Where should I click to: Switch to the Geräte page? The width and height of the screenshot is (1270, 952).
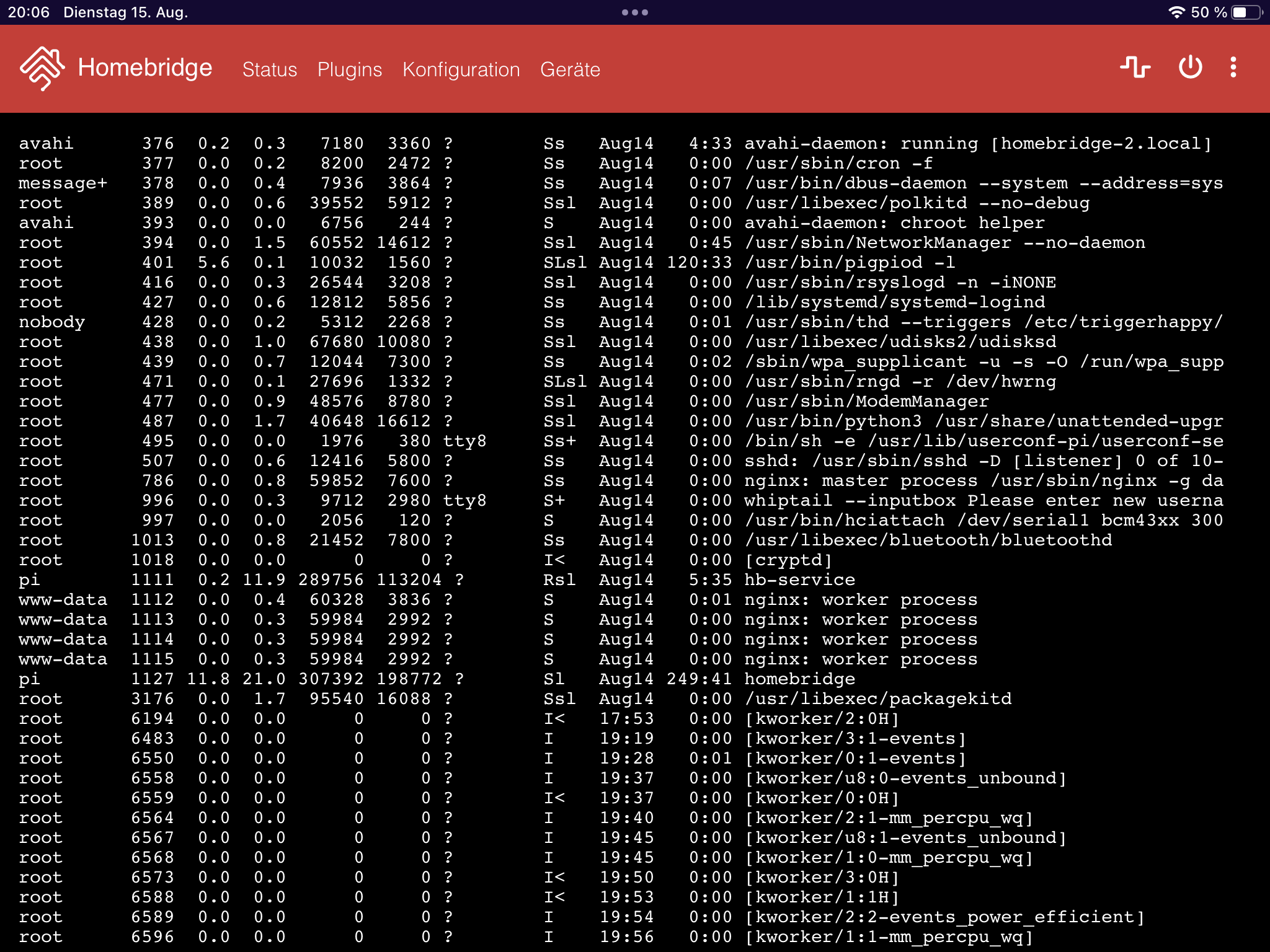[570, 69]
